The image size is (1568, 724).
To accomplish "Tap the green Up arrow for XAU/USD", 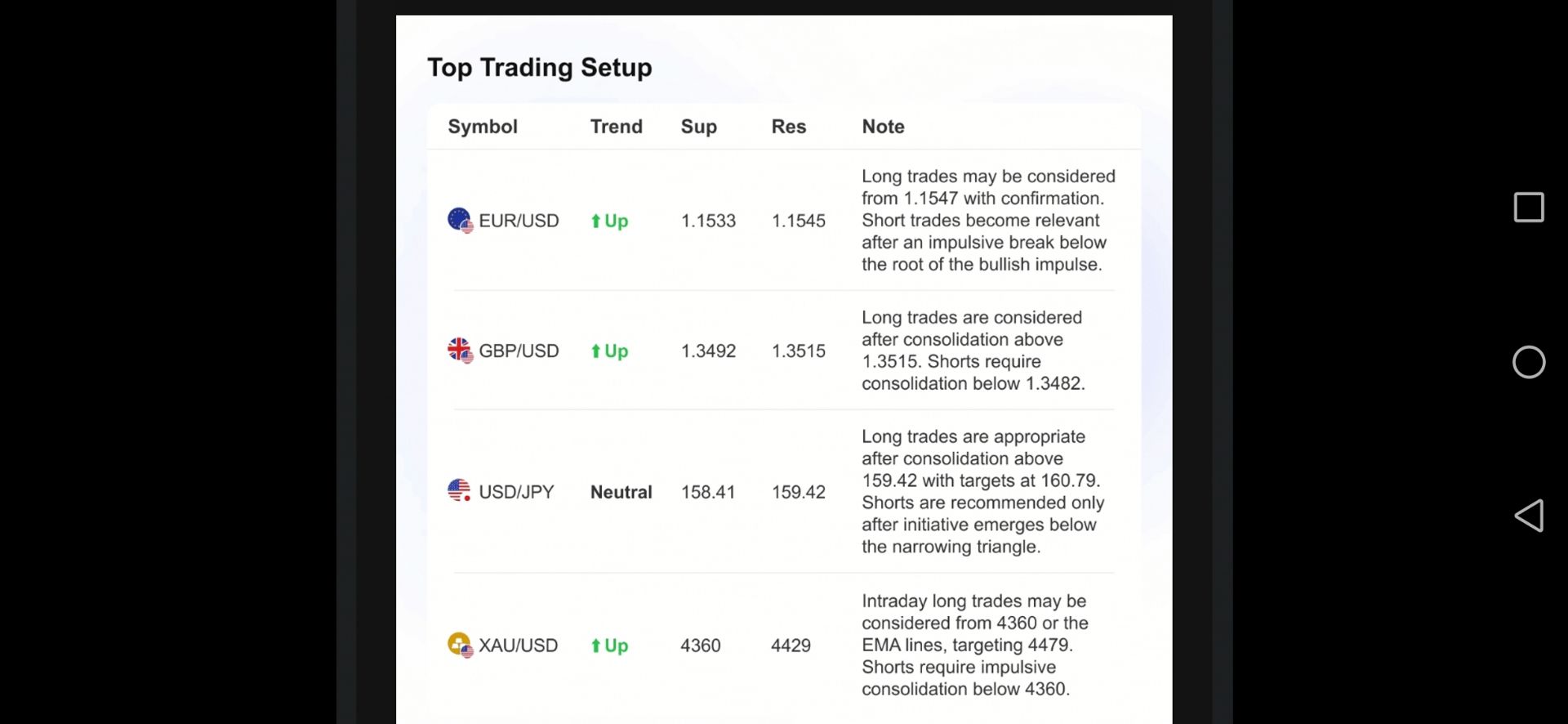I will click(595, 646).
